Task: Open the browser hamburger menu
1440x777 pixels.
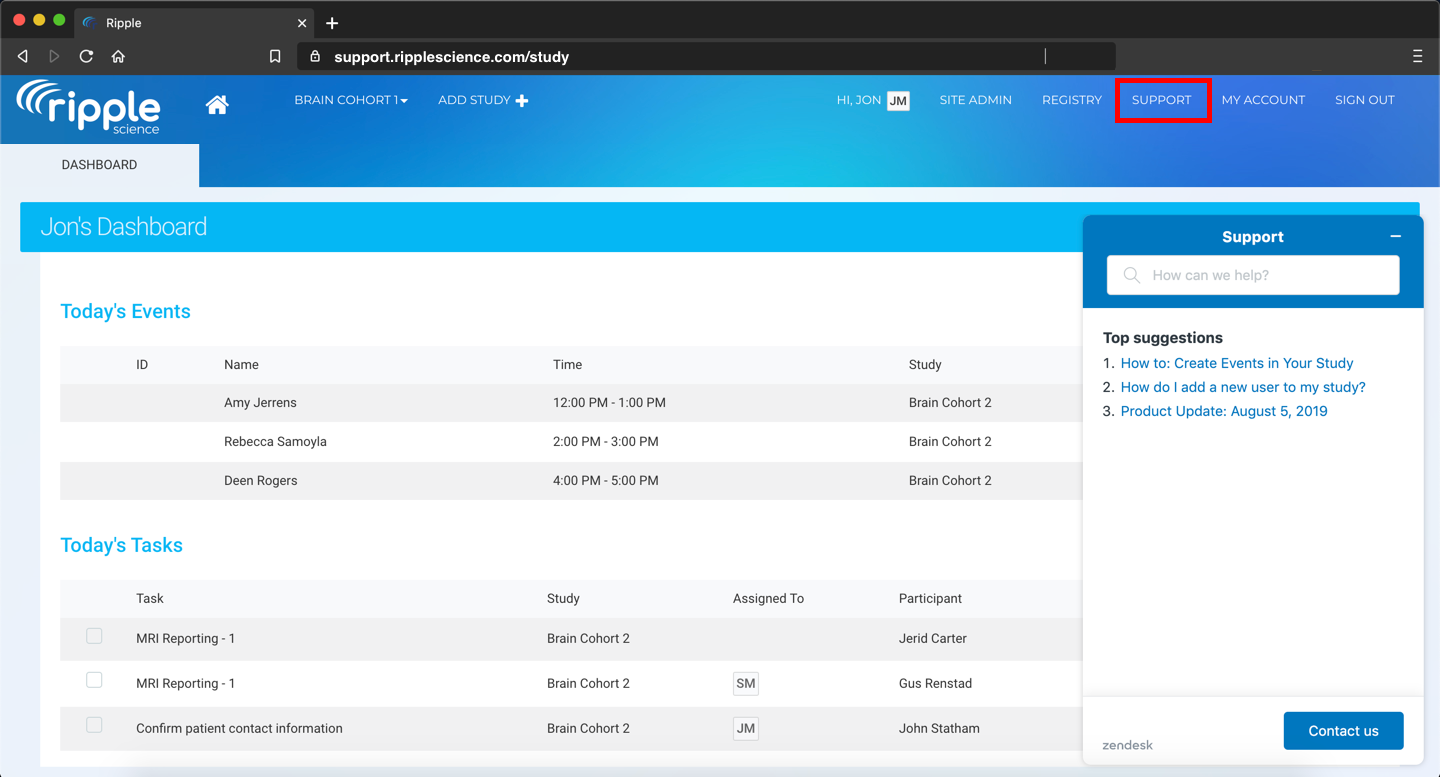Action: pos(1417,57)
